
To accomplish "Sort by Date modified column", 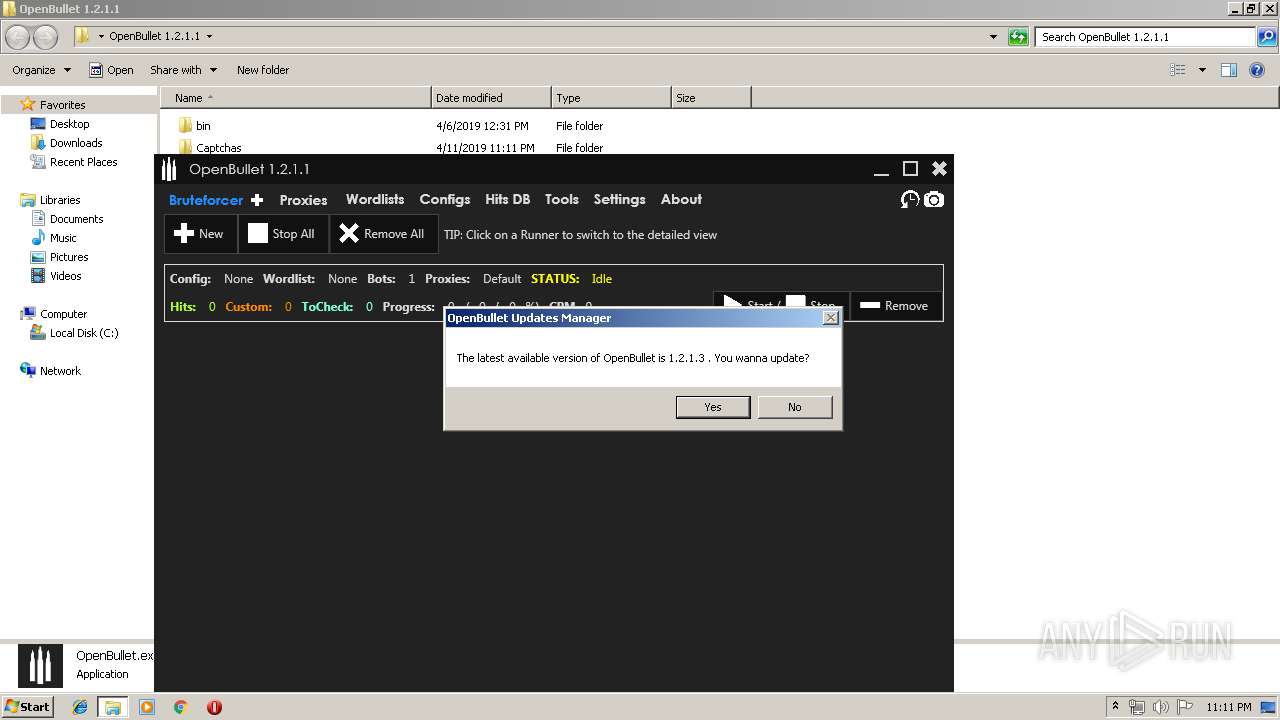I will pos(491,98).
